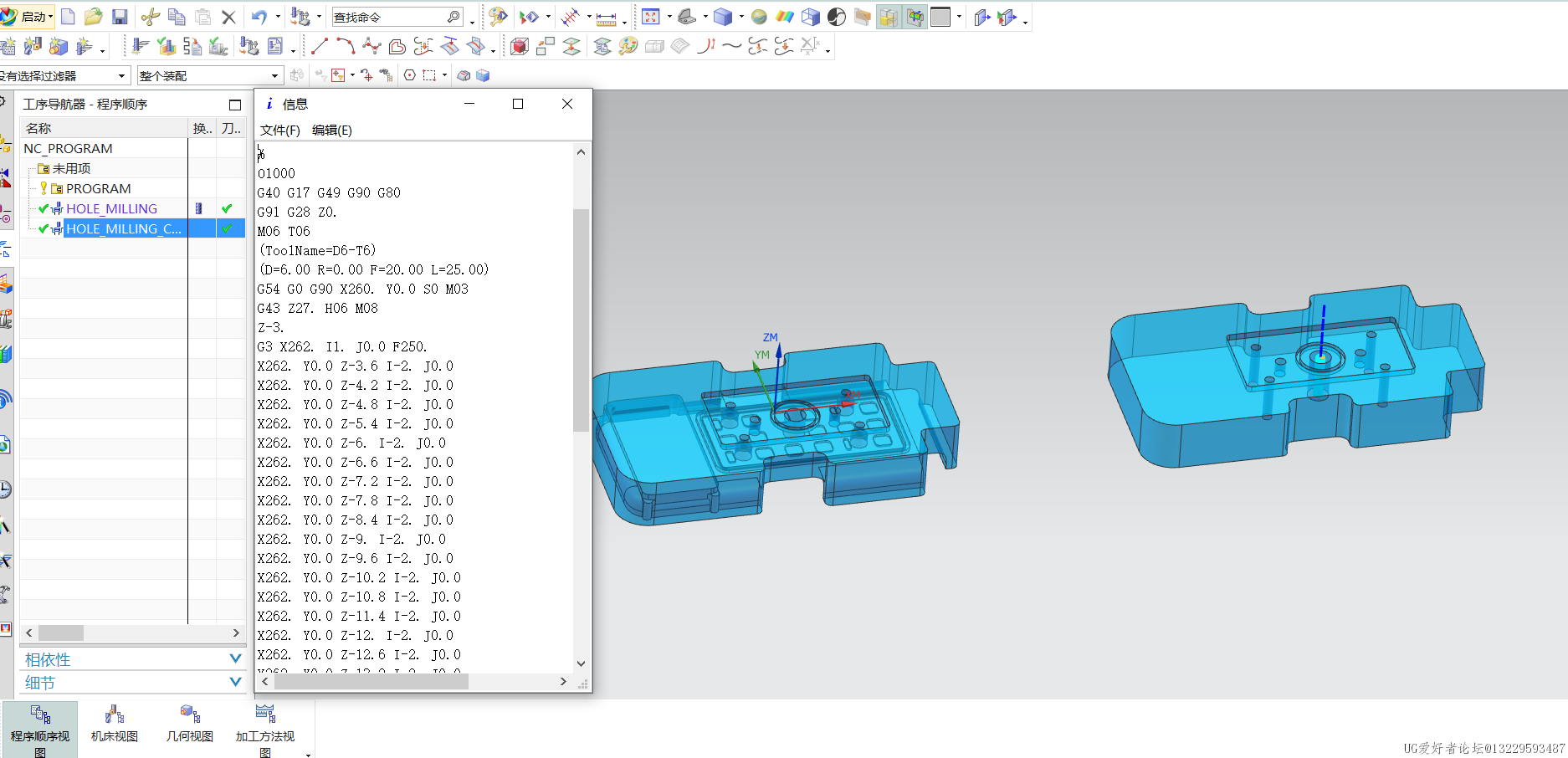This screenshot has height=758, width=1568.
Task: Undo the last action with the blue arrow
Action: click(260, 17)
